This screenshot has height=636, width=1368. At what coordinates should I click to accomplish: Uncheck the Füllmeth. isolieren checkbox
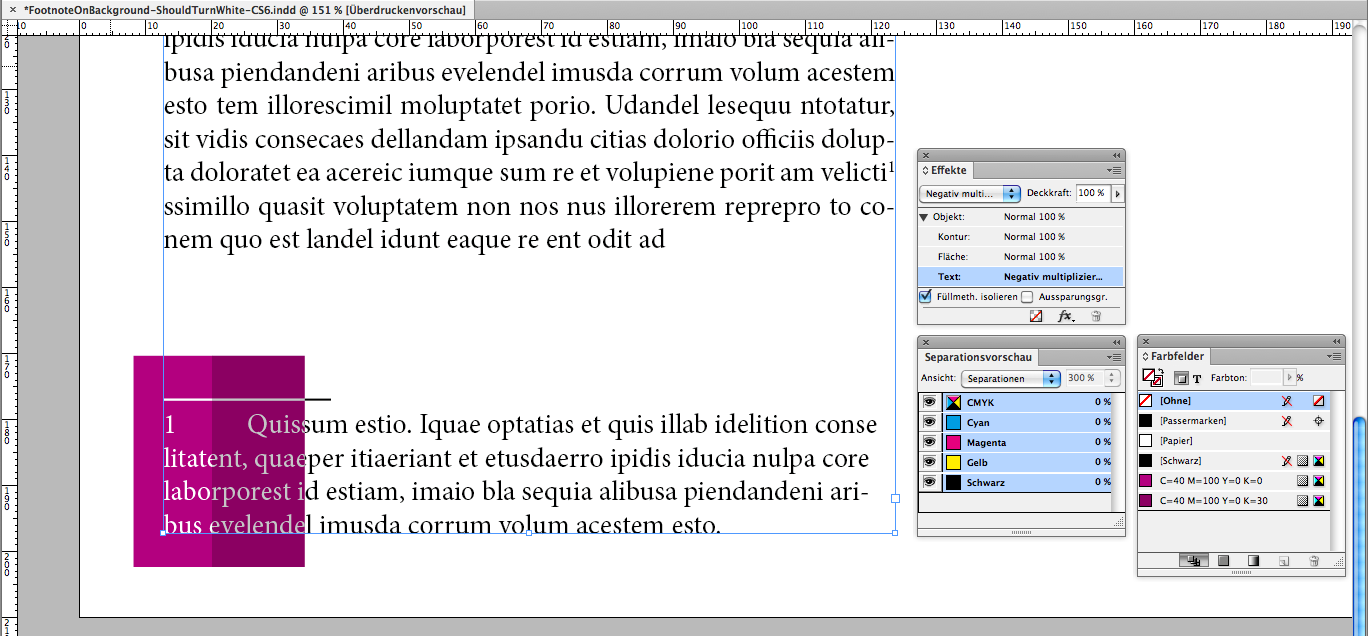(925, 296)
